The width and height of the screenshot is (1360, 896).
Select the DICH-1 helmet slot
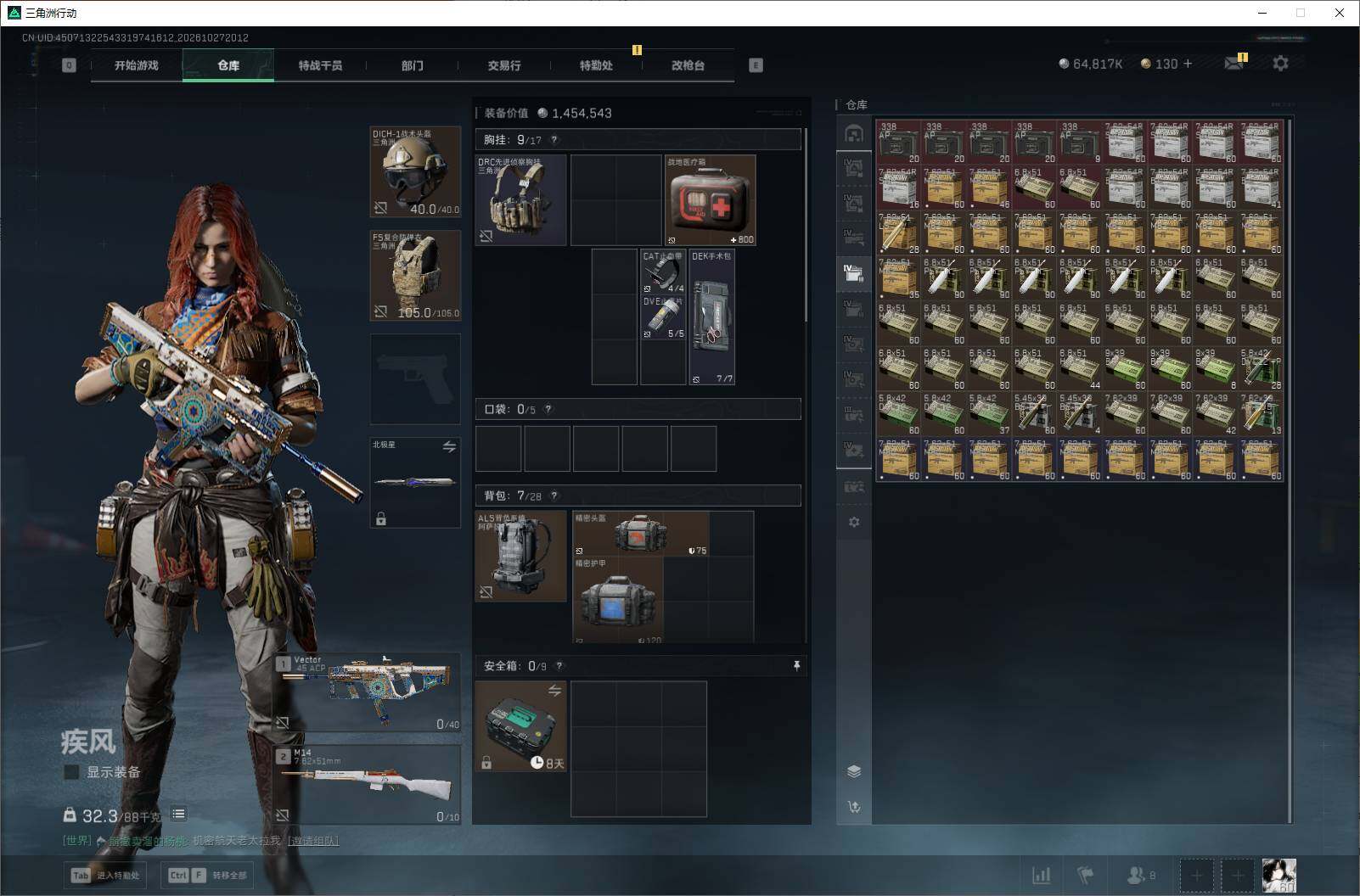[415, 171]
